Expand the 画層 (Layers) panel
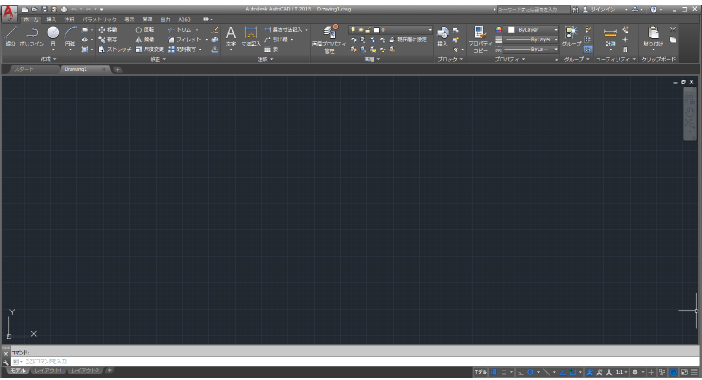Screen dimensions: 702x380 pos(372,59)
